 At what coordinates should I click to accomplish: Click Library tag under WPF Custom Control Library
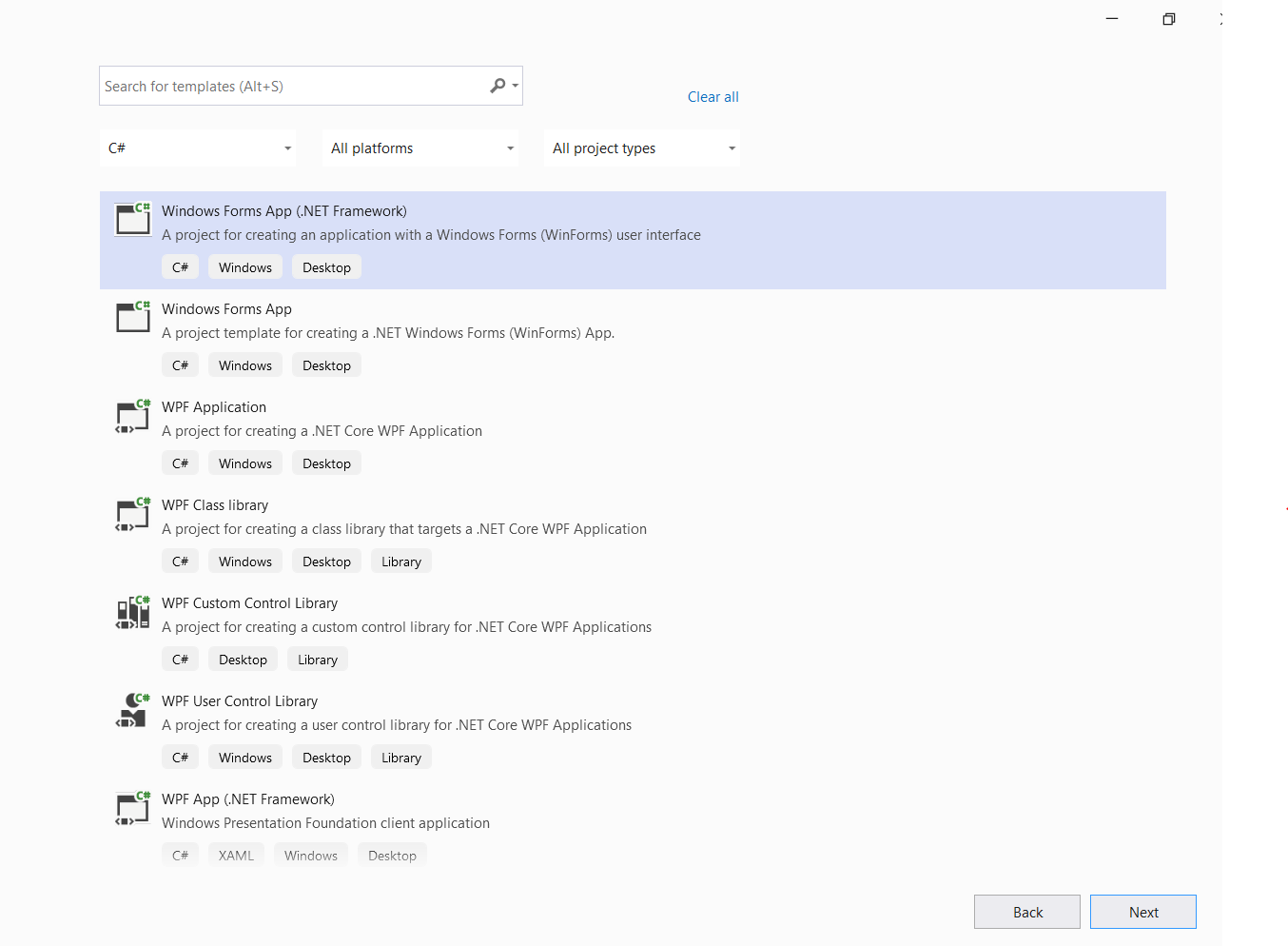(x=318, y=660)
